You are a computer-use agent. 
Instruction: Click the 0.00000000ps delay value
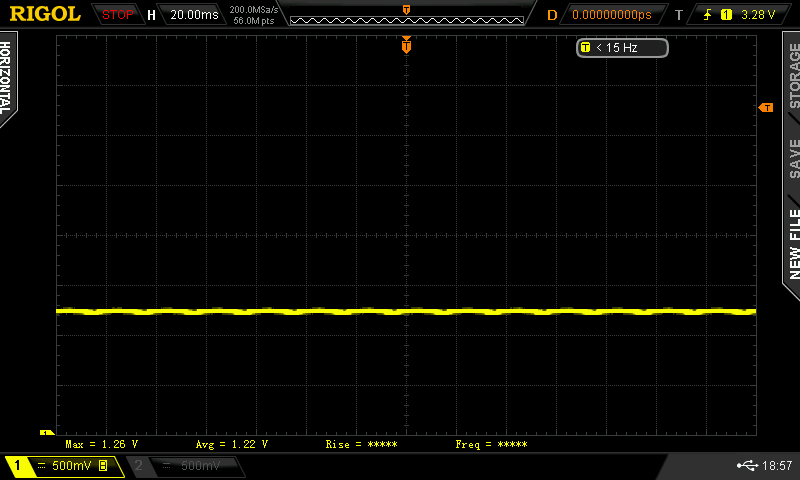pos(612,15)
